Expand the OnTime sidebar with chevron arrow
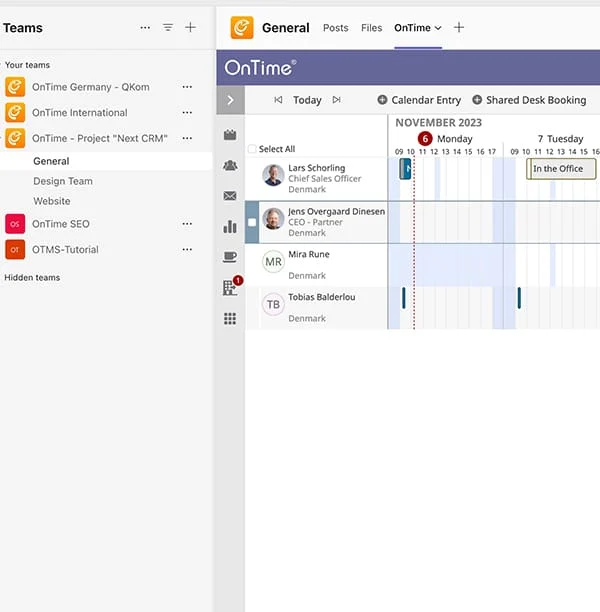This screenshot has height=612, width=600. click(230, 100)
